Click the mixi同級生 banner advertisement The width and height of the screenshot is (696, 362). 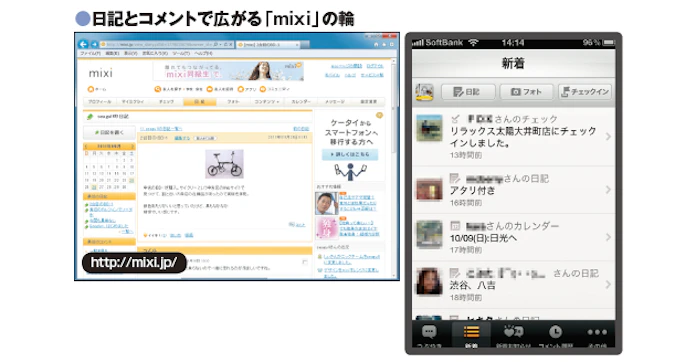coord(228,71)
